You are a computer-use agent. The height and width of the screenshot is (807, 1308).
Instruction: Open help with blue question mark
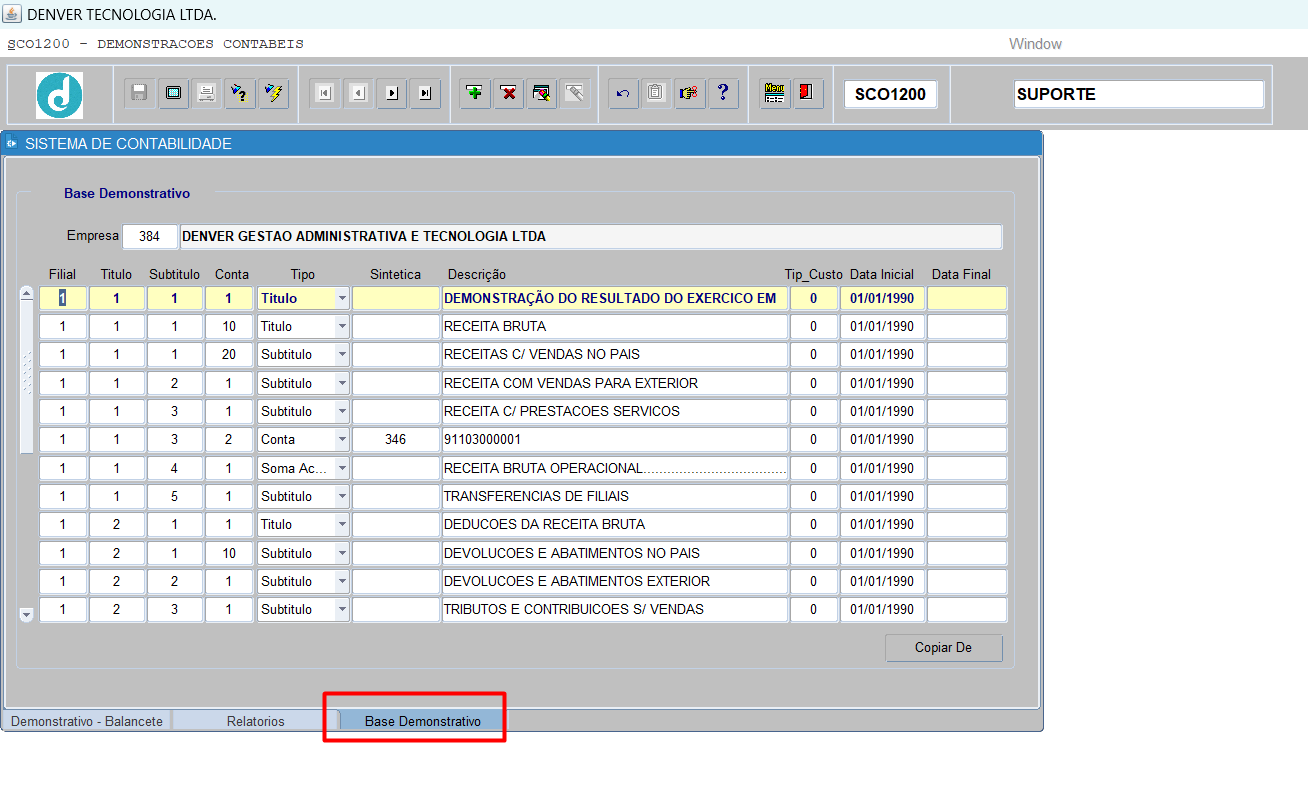tap(723, 93)
